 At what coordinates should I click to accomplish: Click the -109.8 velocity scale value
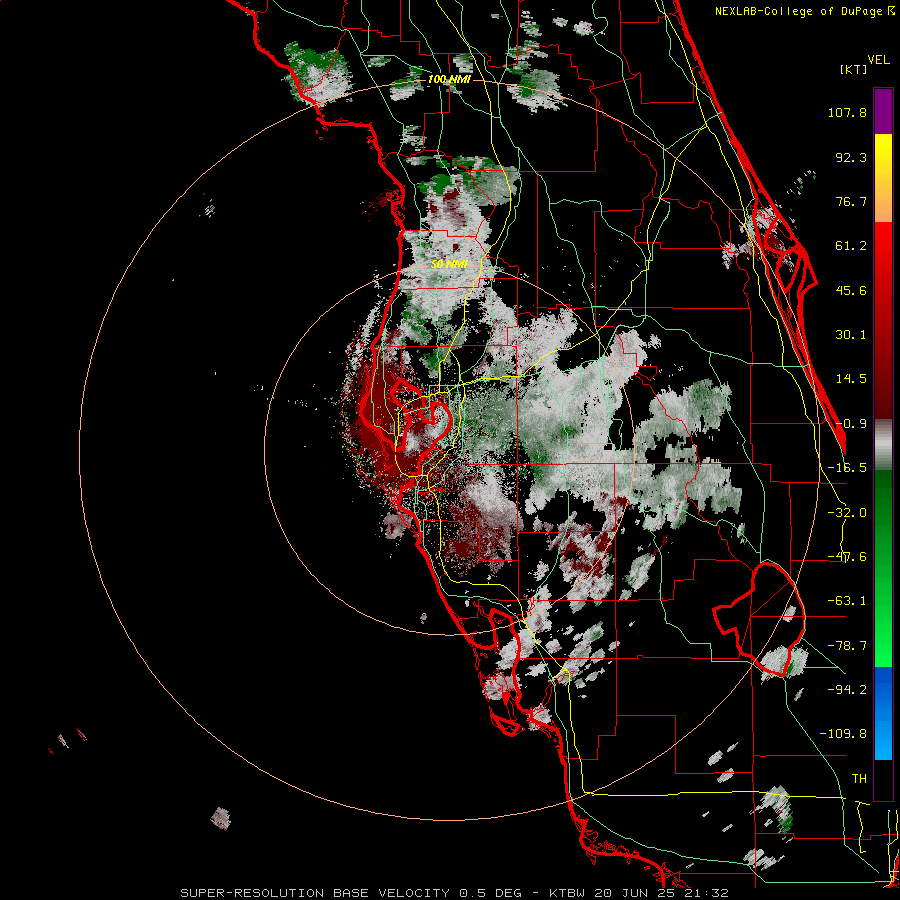click(x=843, y=734)
